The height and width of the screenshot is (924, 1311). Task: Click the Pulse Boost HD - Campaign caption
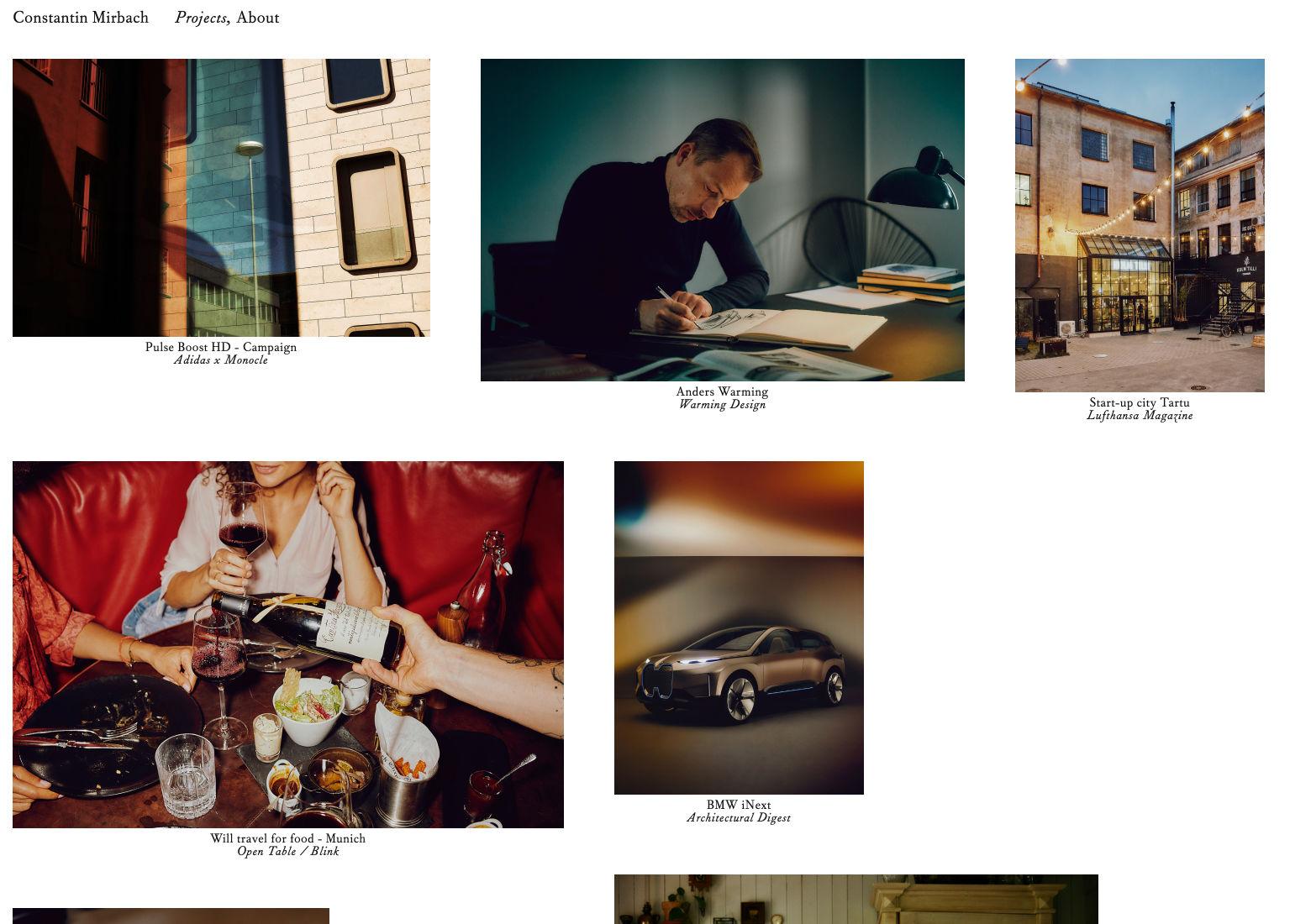coord(221,347)
